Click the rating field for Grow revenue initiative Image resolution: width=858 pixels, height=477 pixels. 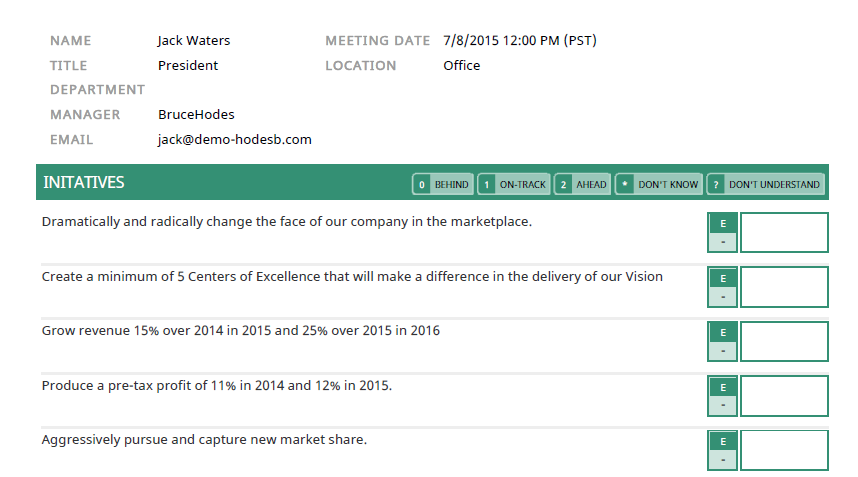coord(784,341)
